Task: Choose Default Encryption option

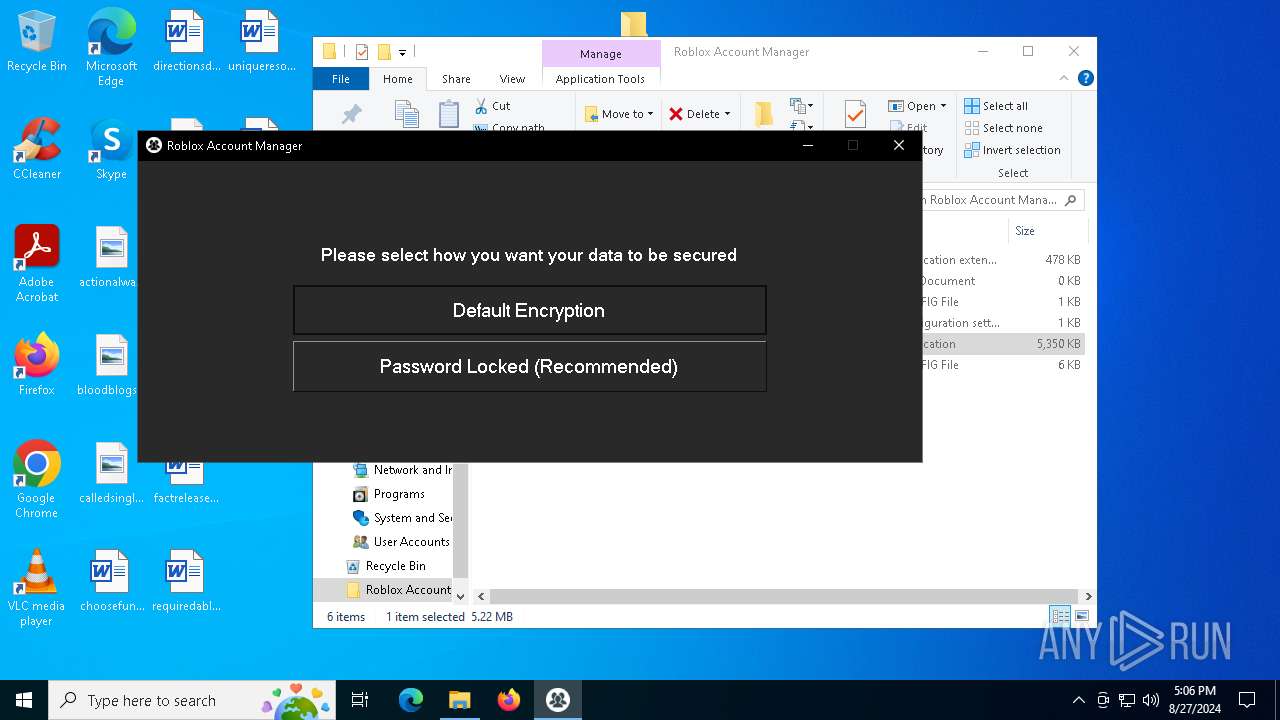Action: [529, 310]
